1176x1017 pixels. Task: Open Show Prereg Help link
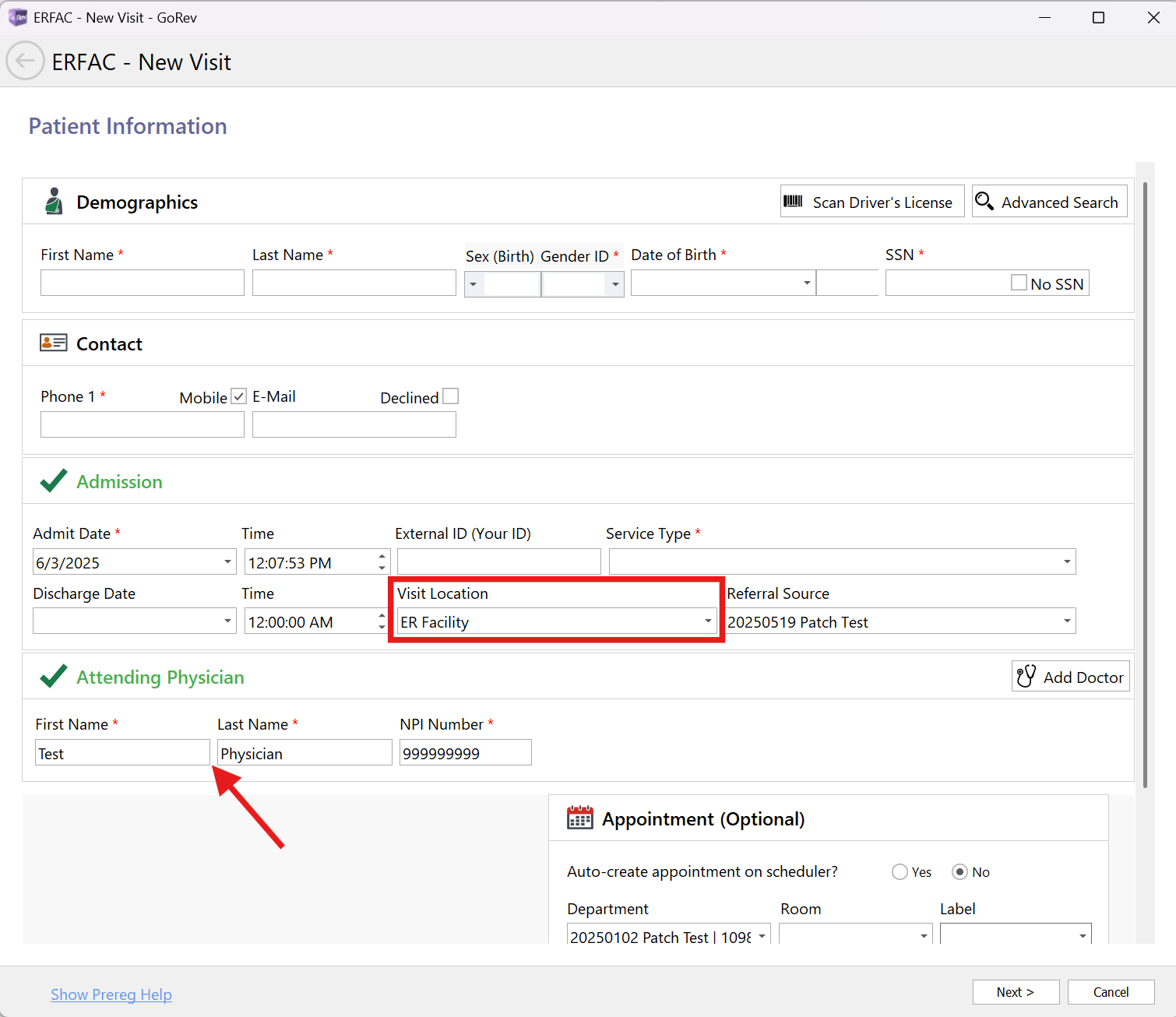point(111,994)
